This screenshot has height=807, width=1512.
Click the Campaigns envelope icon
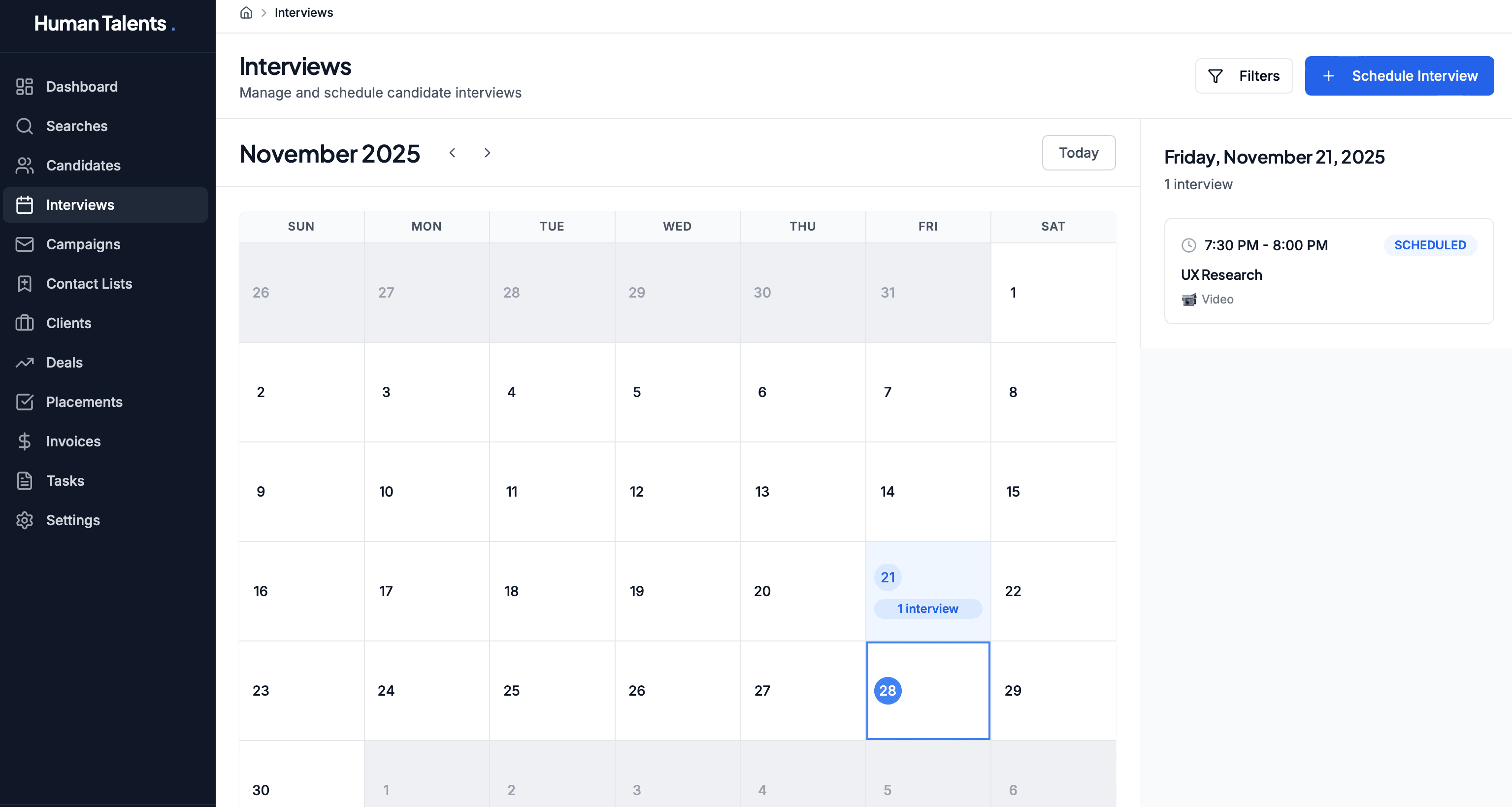click(25, 244)
